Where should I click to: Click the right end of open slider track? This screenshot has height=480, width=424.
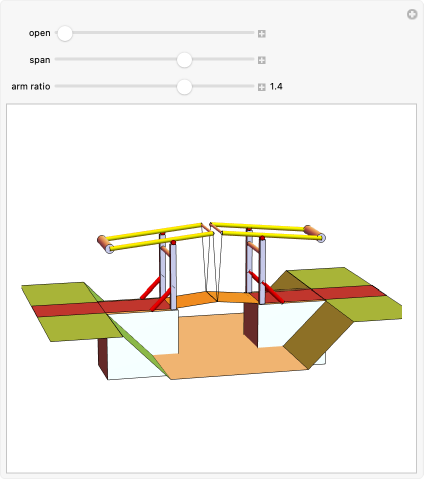pyautogui.click(x=252, y=33)
